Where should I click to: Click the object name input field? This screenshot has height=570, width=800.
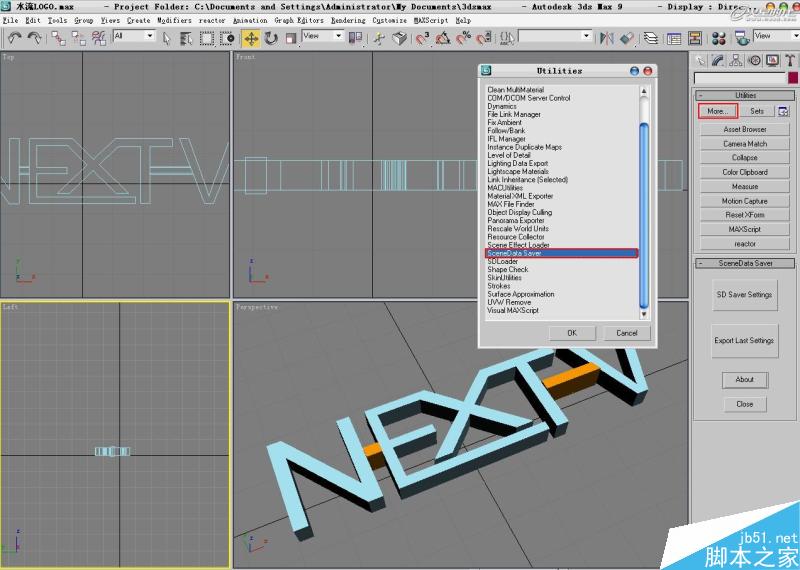tap(740, 78)
